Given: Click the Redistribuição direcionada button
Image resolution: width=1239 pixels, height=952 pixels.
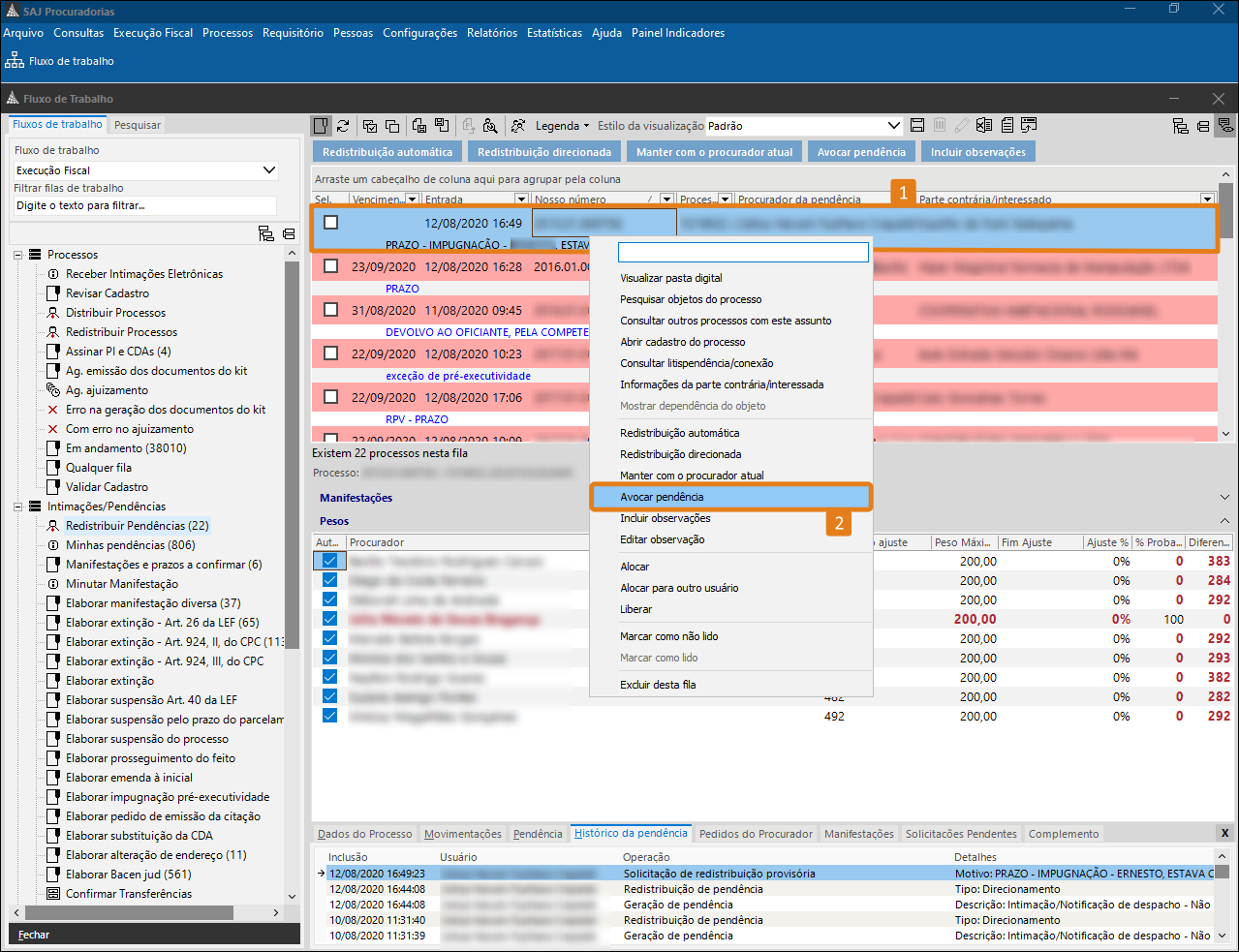Looking at the screenshot, I should 543,152.
